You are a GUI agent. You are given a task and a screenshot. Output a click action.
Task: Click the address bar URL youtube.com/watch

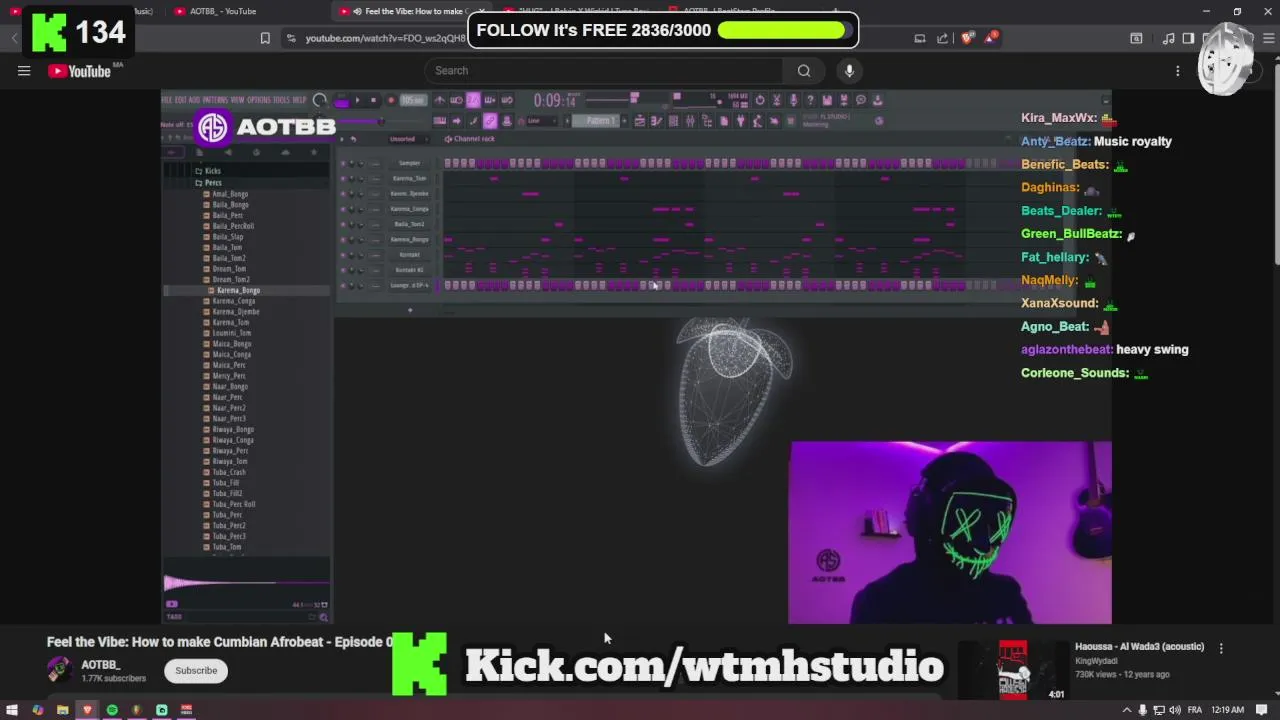(385, 38)
